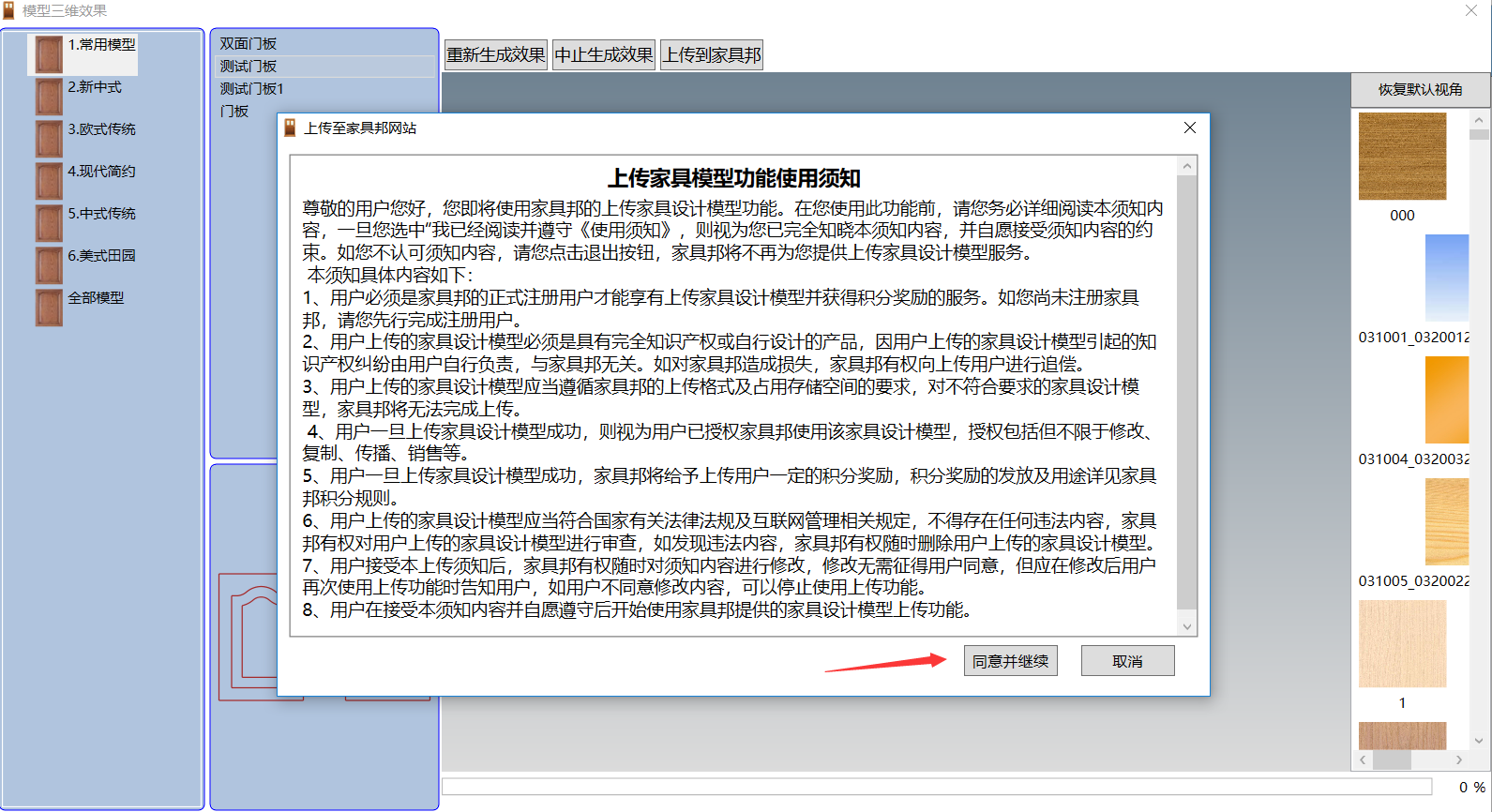Cancel the upload dialog with 取消
The image size is (1492, 812).
1127,661
